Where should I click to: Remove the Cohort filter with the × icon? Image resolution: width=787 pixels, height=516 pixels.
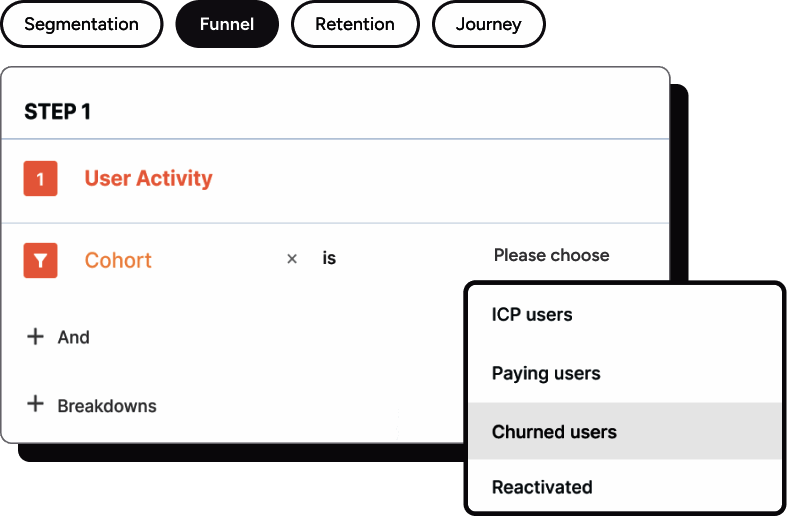tap(292, 259)
